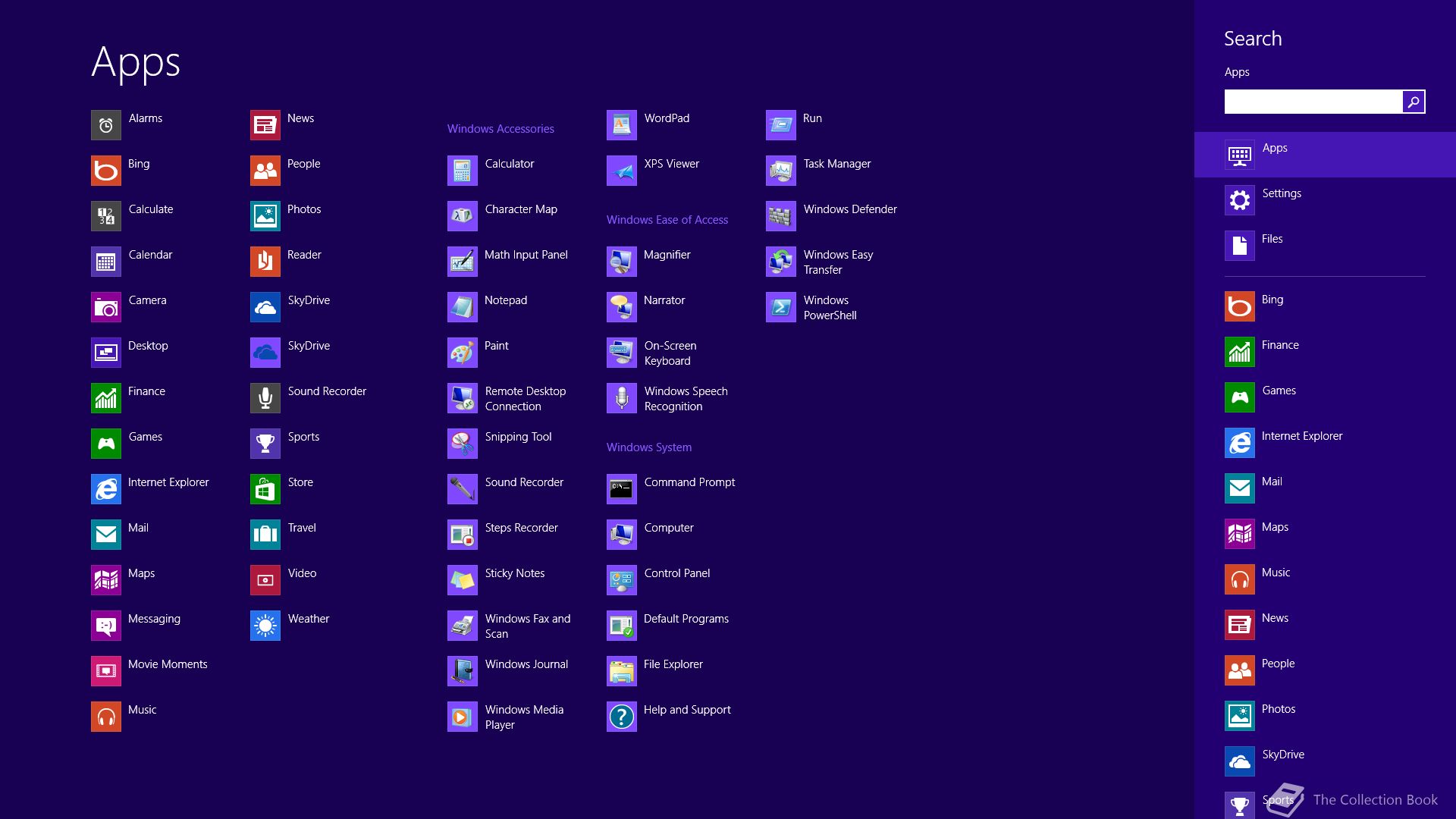Open the Paint icon
This screenshot has width=1456, height=819.
[463, 353]
